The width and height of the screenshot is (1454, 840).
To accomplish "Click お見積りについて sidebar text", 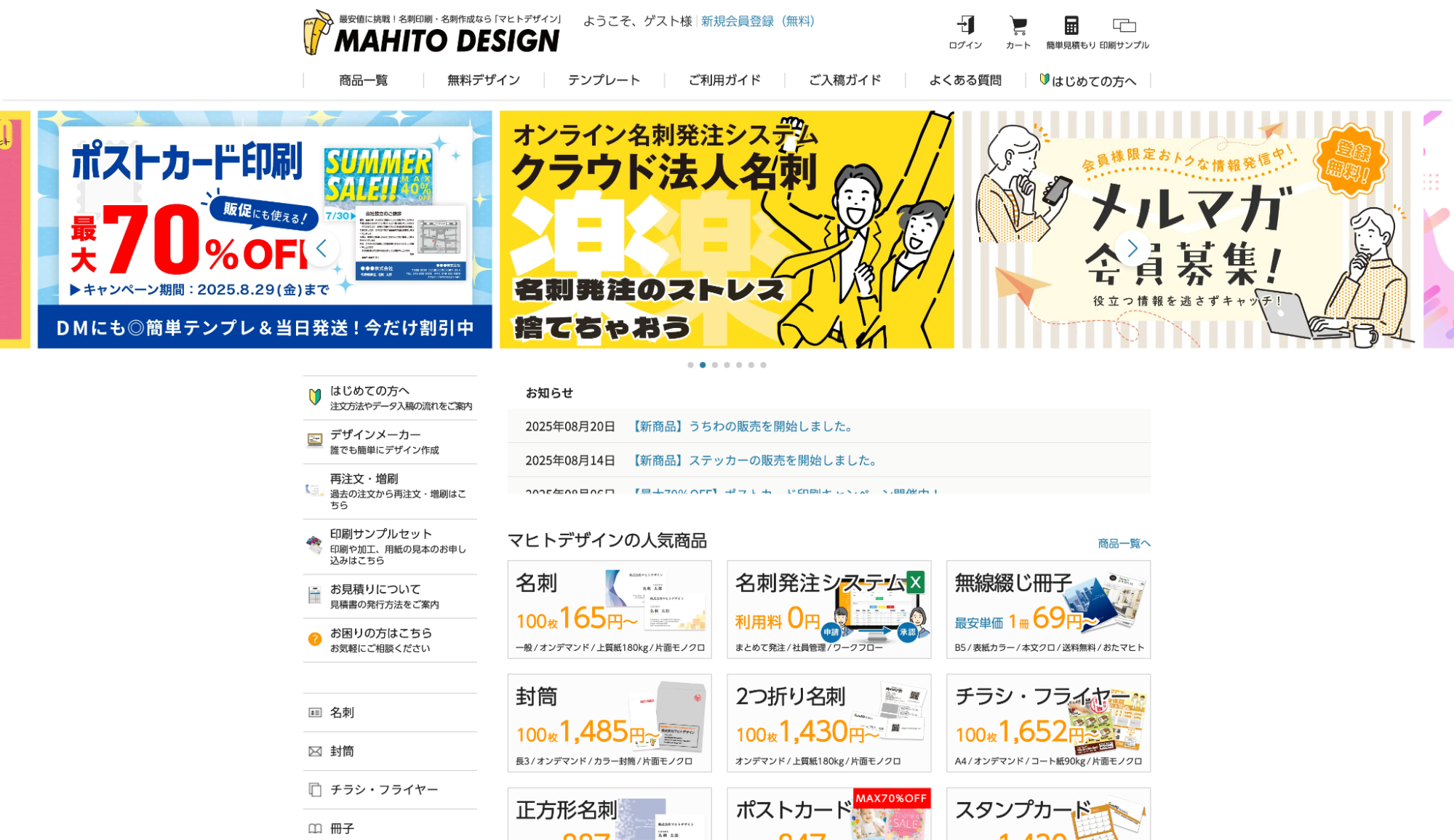I will (x=375, y=589).
